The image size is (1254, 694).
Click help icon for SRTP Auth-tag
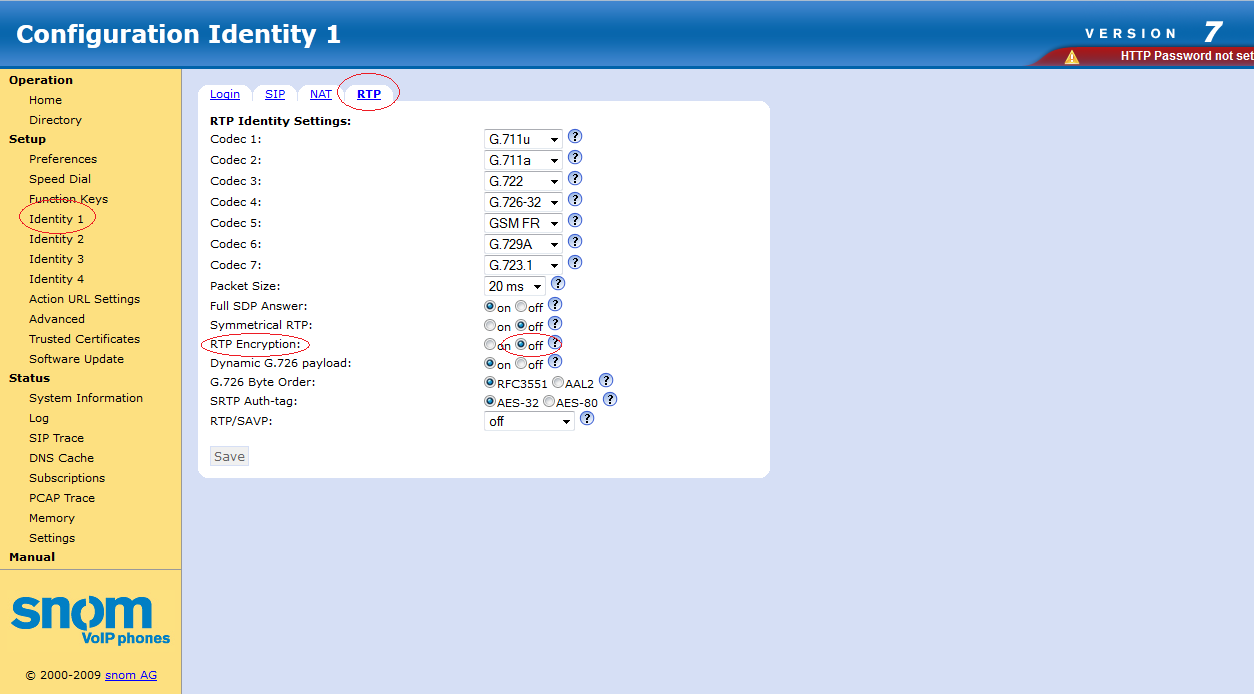click(609, 400)
